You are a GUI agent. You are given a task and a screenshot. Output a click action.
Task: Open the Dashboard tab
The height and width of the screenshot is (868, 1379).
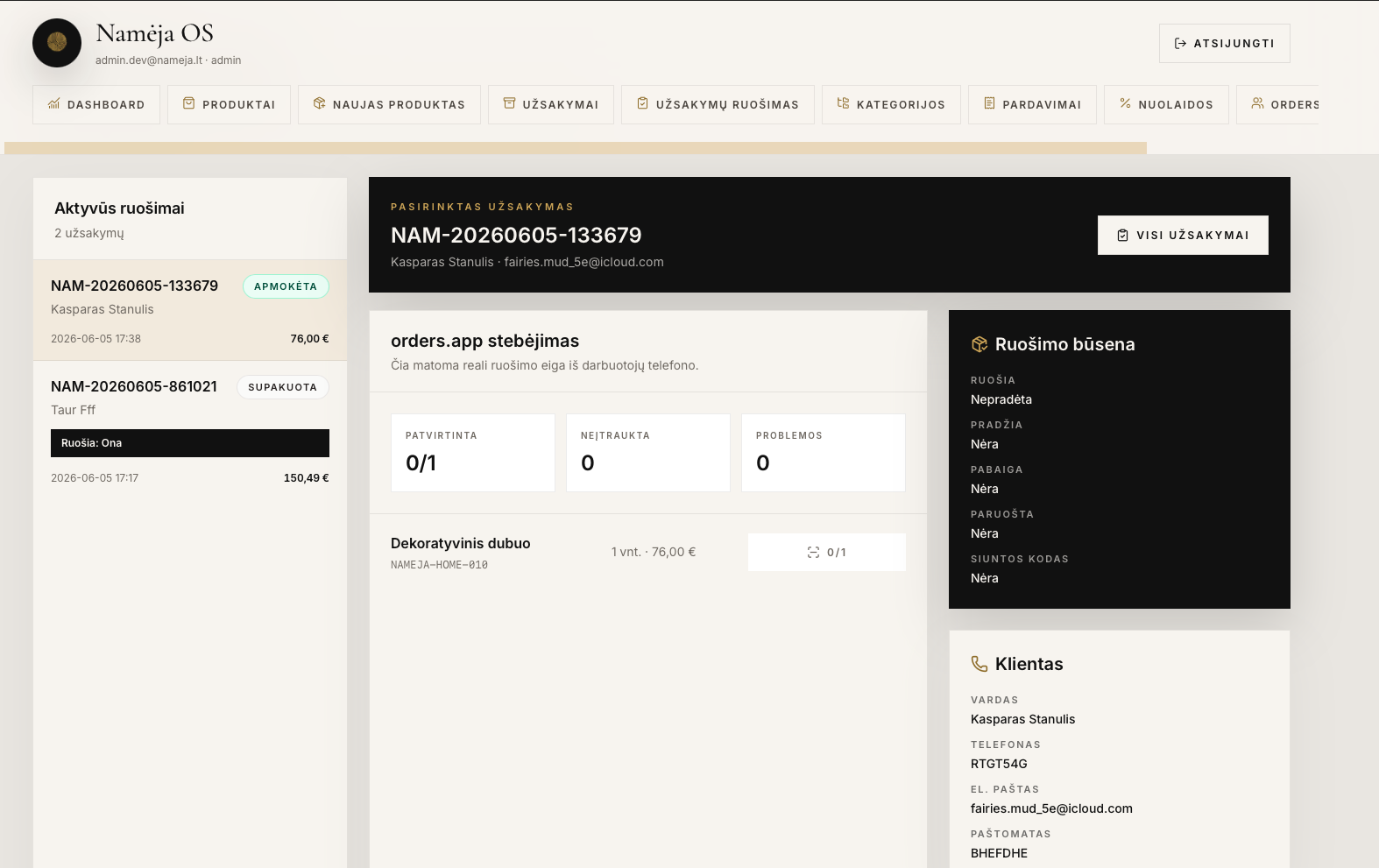tap(96, 104)
